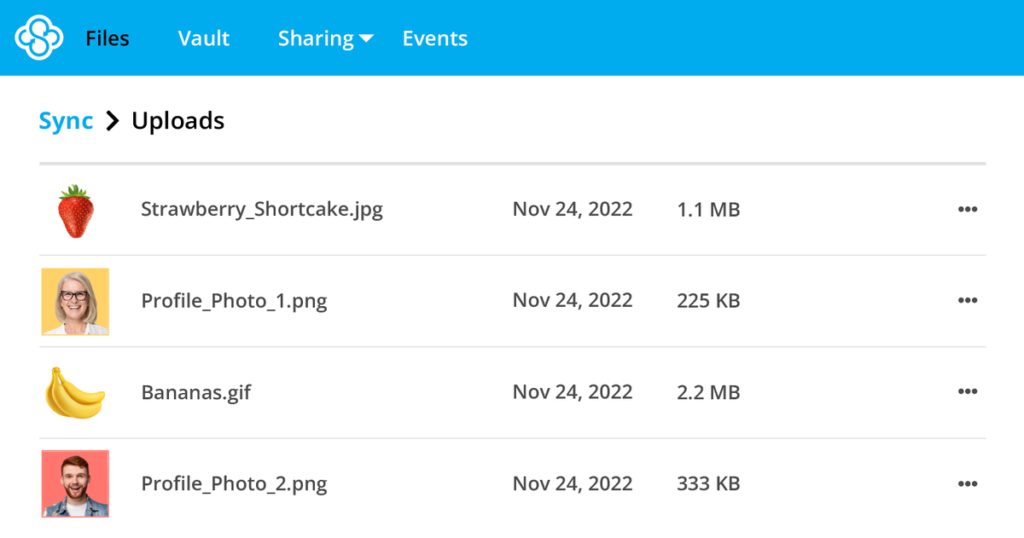Expand the Sharing dropdown arrow
Viewport: 1024px width, 538px height.
click(366, 39)
